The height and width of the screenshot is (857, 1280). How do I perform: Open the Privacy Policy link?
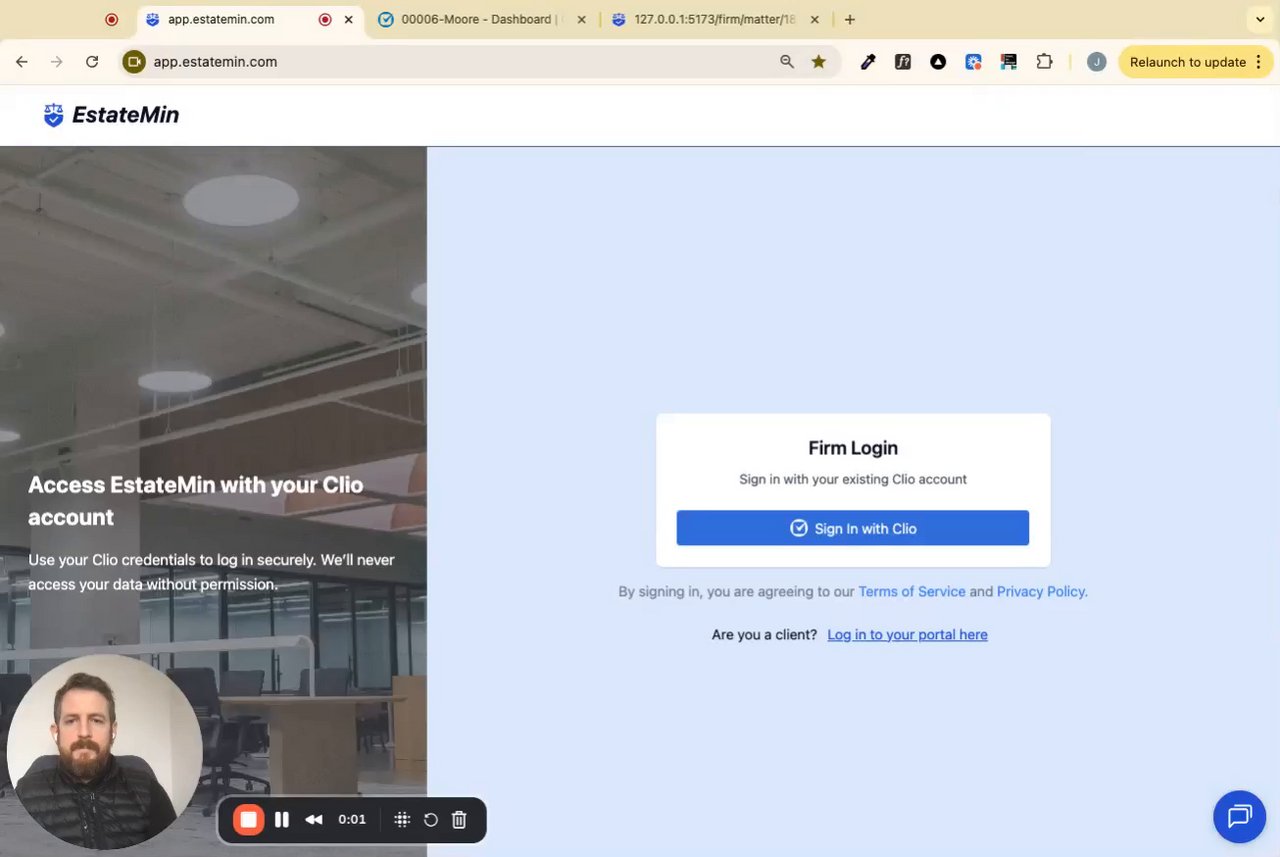[1040, 591]
